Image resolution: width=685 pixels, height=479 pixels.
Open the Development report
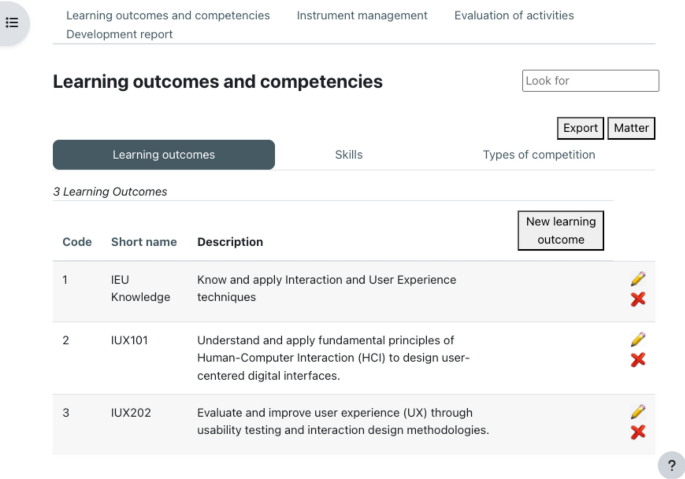119,34
